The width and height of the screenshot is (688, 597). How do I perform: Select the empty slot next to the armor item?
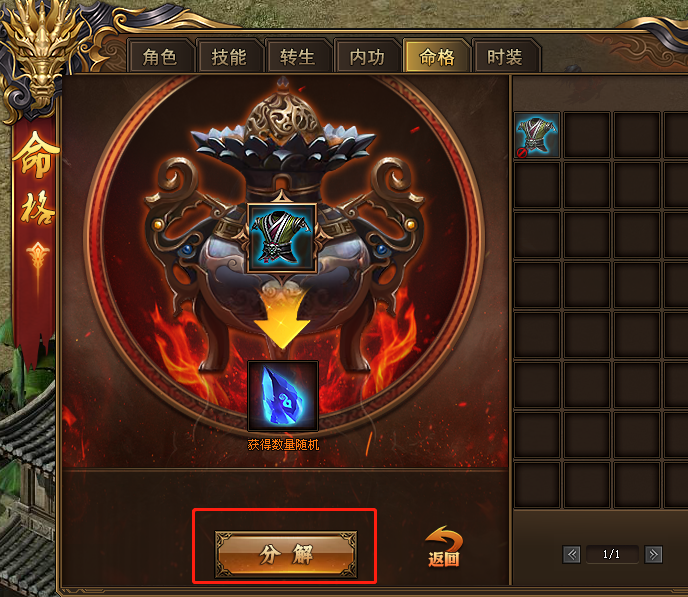tap(587, 135)
